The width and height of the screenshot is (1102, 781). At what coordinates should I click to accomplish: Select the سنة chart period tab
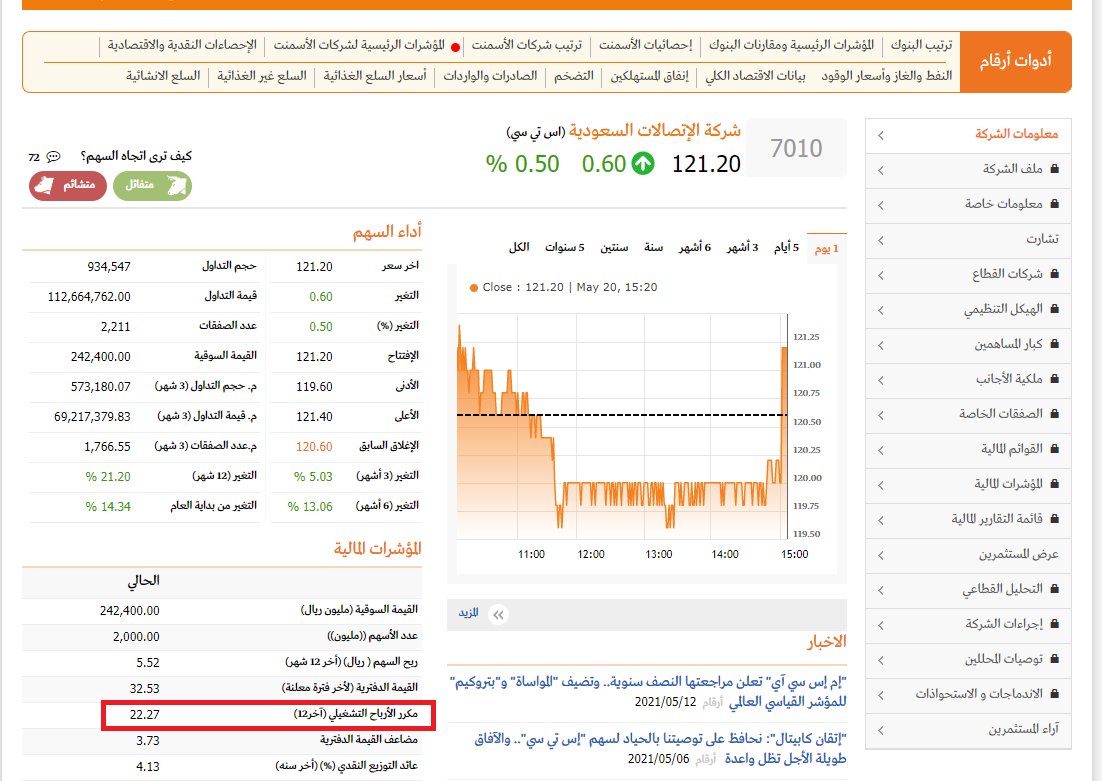(x=654, y=247)
